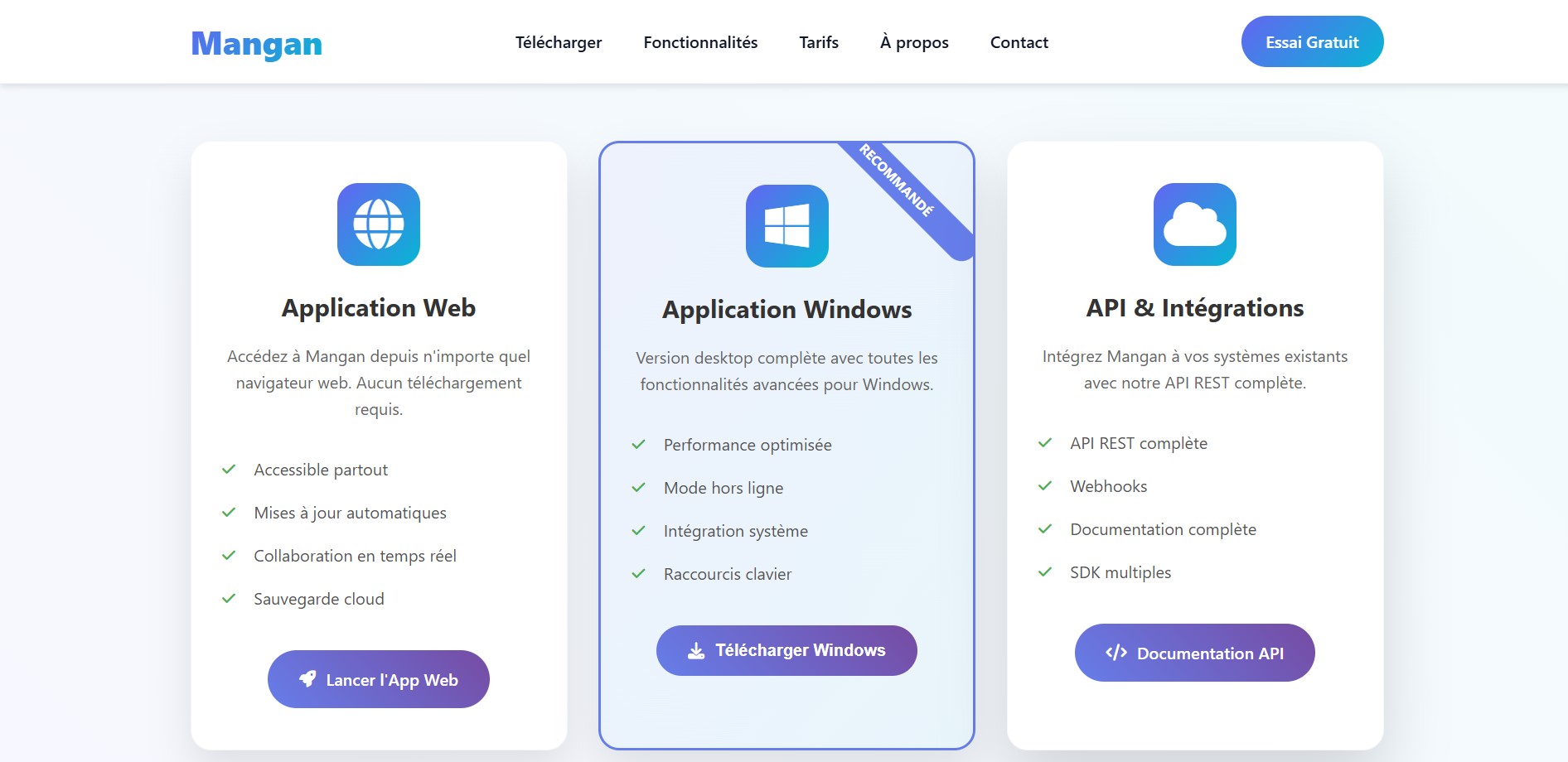Click the RECOMMANDÉ ribbon badge
Viewport: 1568px width, 762px height.
900,185
